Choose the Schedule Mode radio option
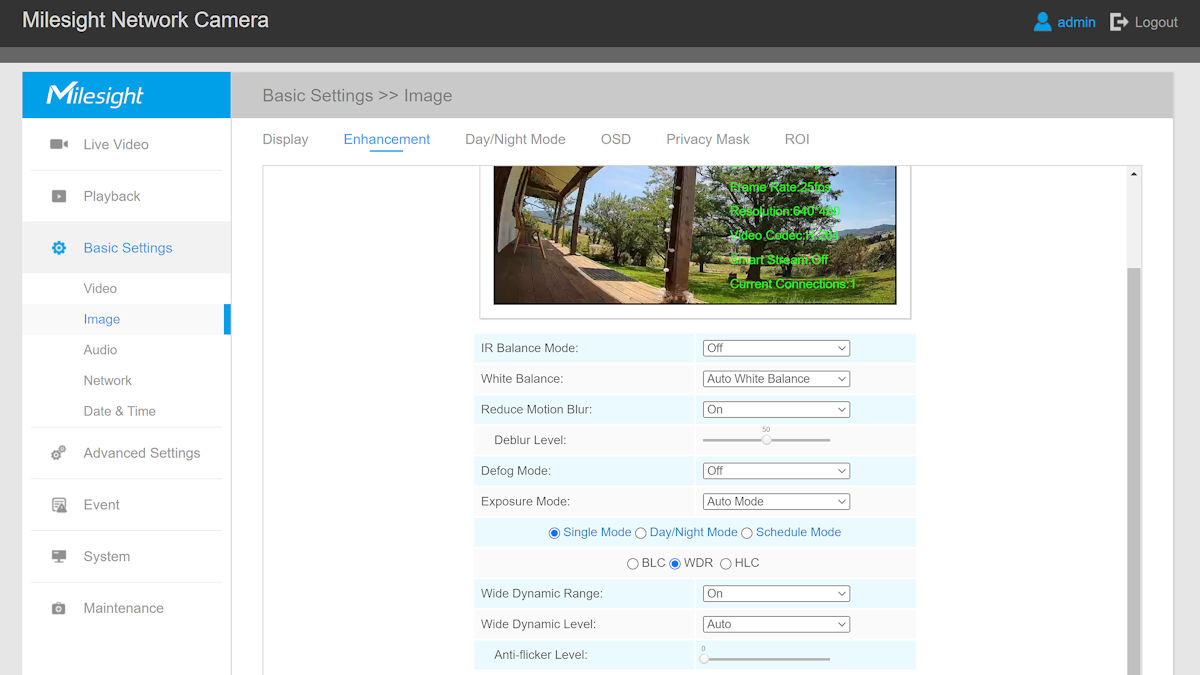This screenshot has width=1200, height=675. [747, 533]
